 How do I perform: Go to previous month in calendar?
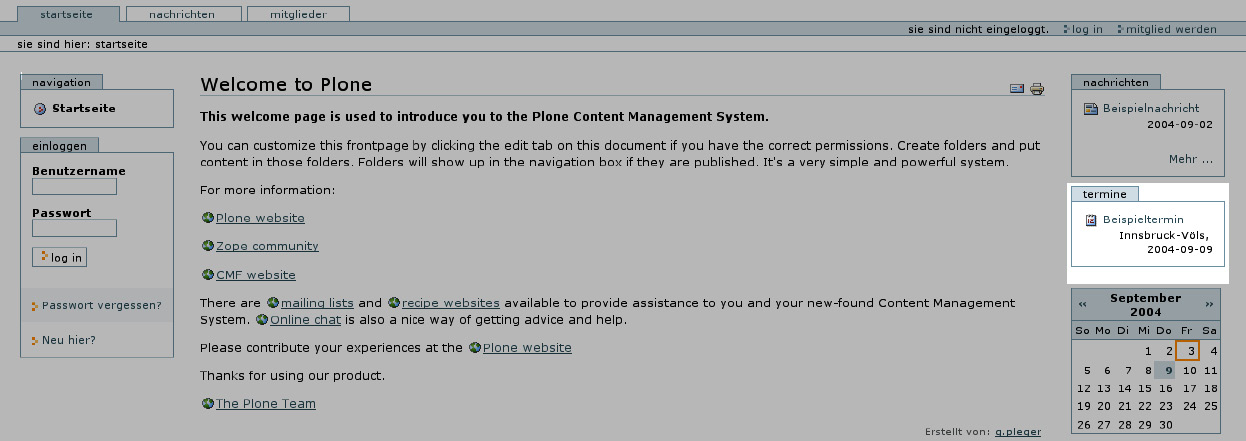(1082, 304)
